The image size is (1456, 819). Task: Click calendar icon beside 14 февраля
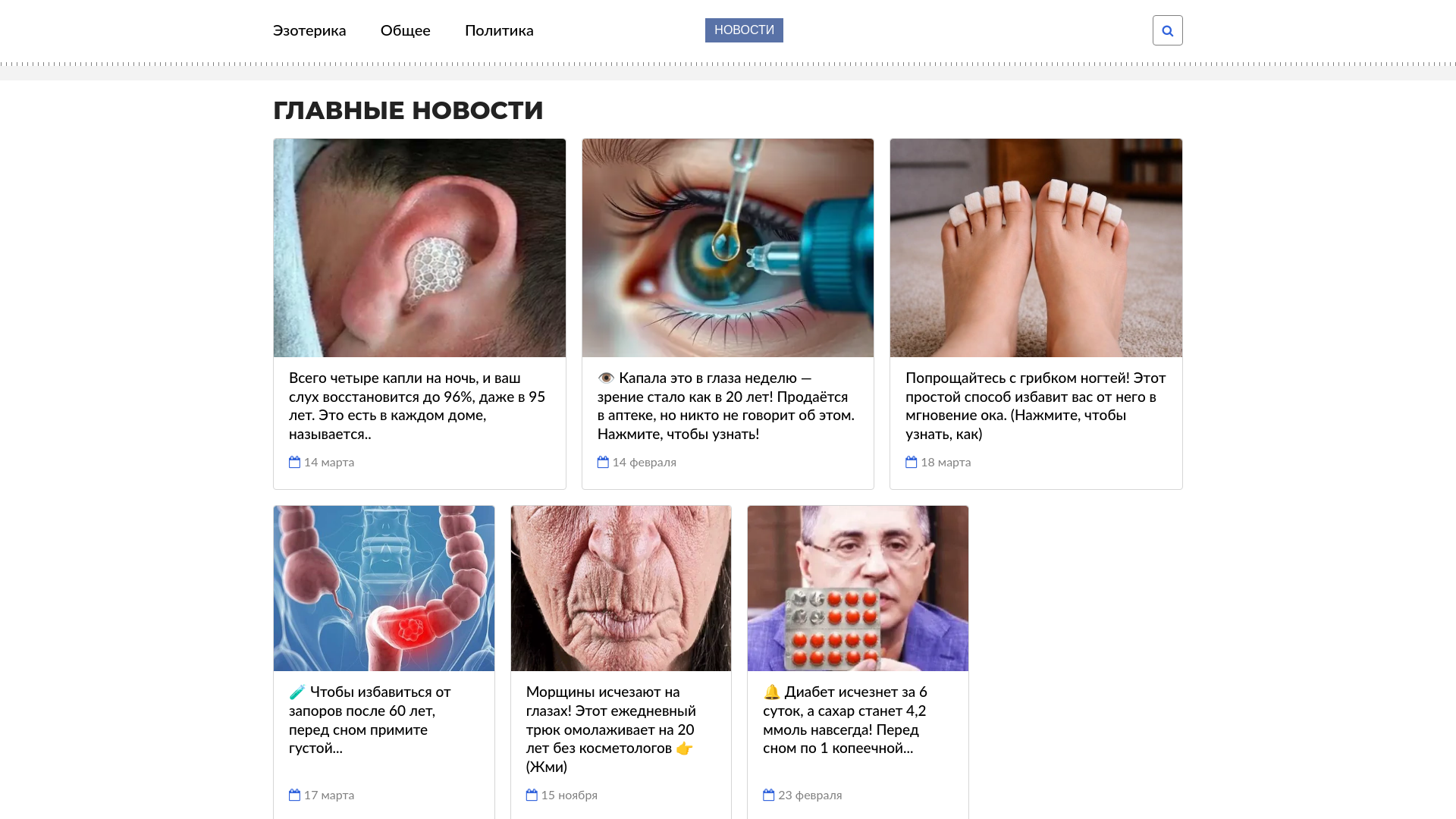[603, 462]
